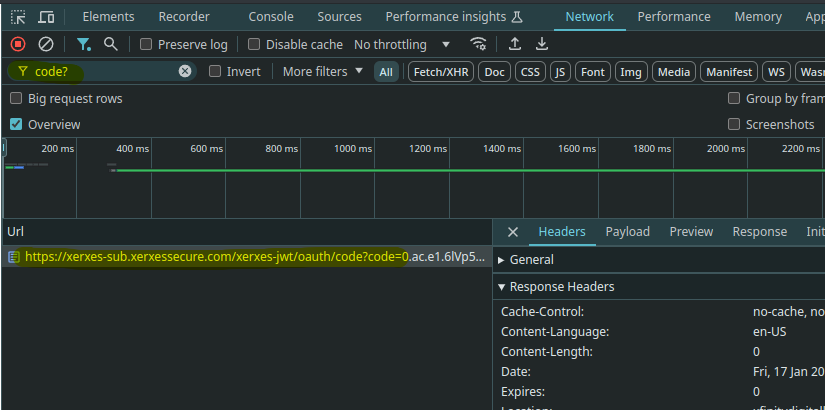
Task: Select the Network tab
Action: 589,17
